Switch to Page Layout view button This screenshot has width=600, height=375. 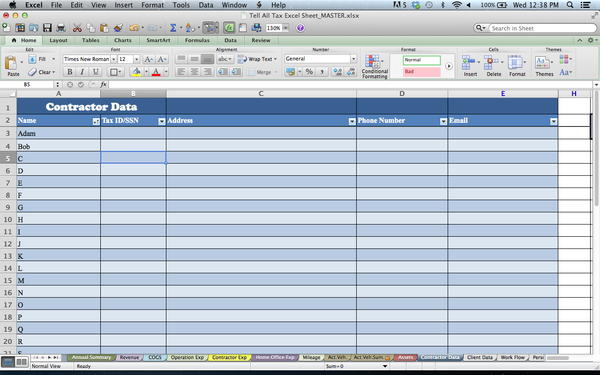click(x=21, y=362)
